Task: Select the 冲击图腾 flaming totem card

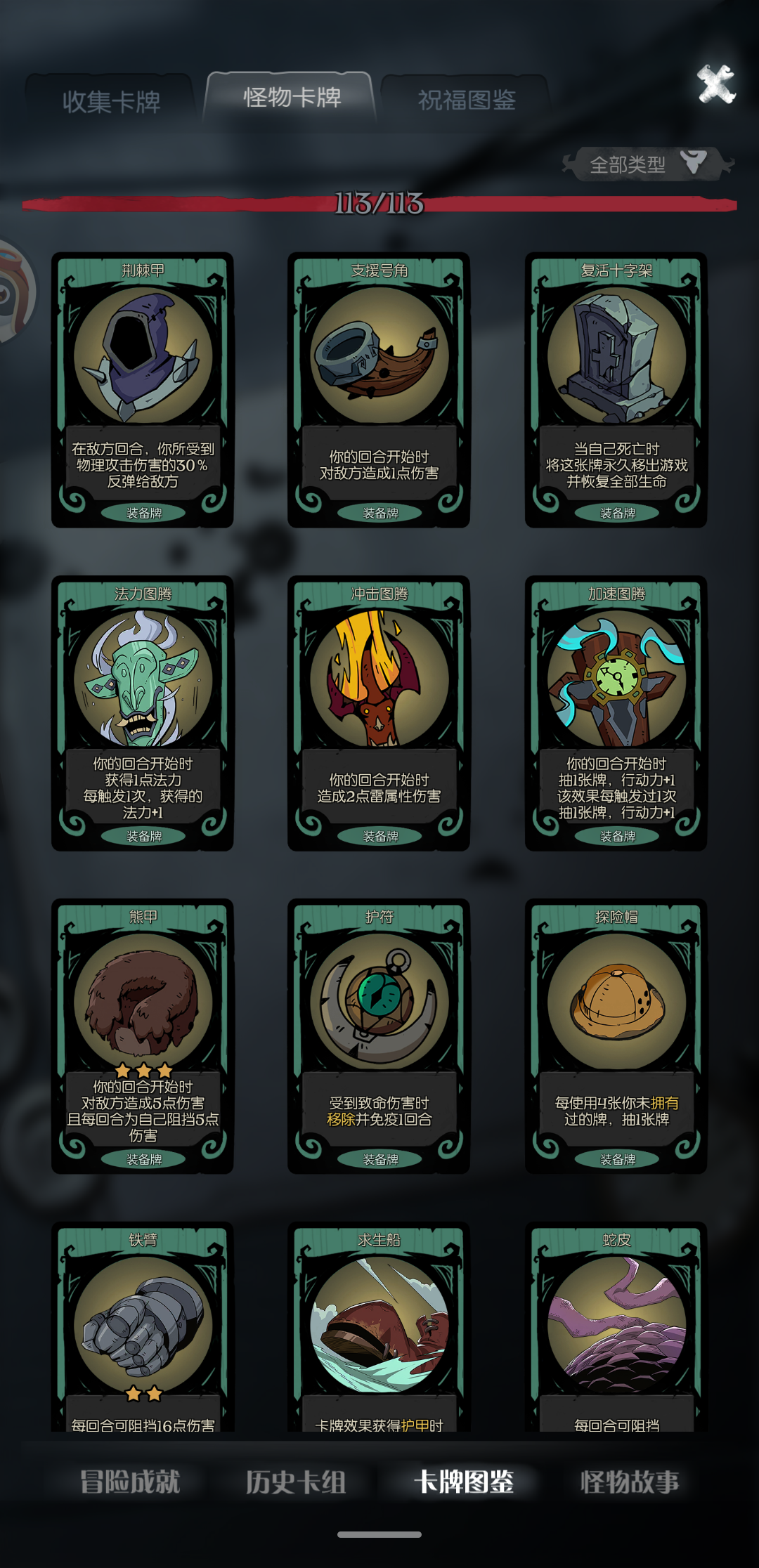Action: tap(379, 713)
